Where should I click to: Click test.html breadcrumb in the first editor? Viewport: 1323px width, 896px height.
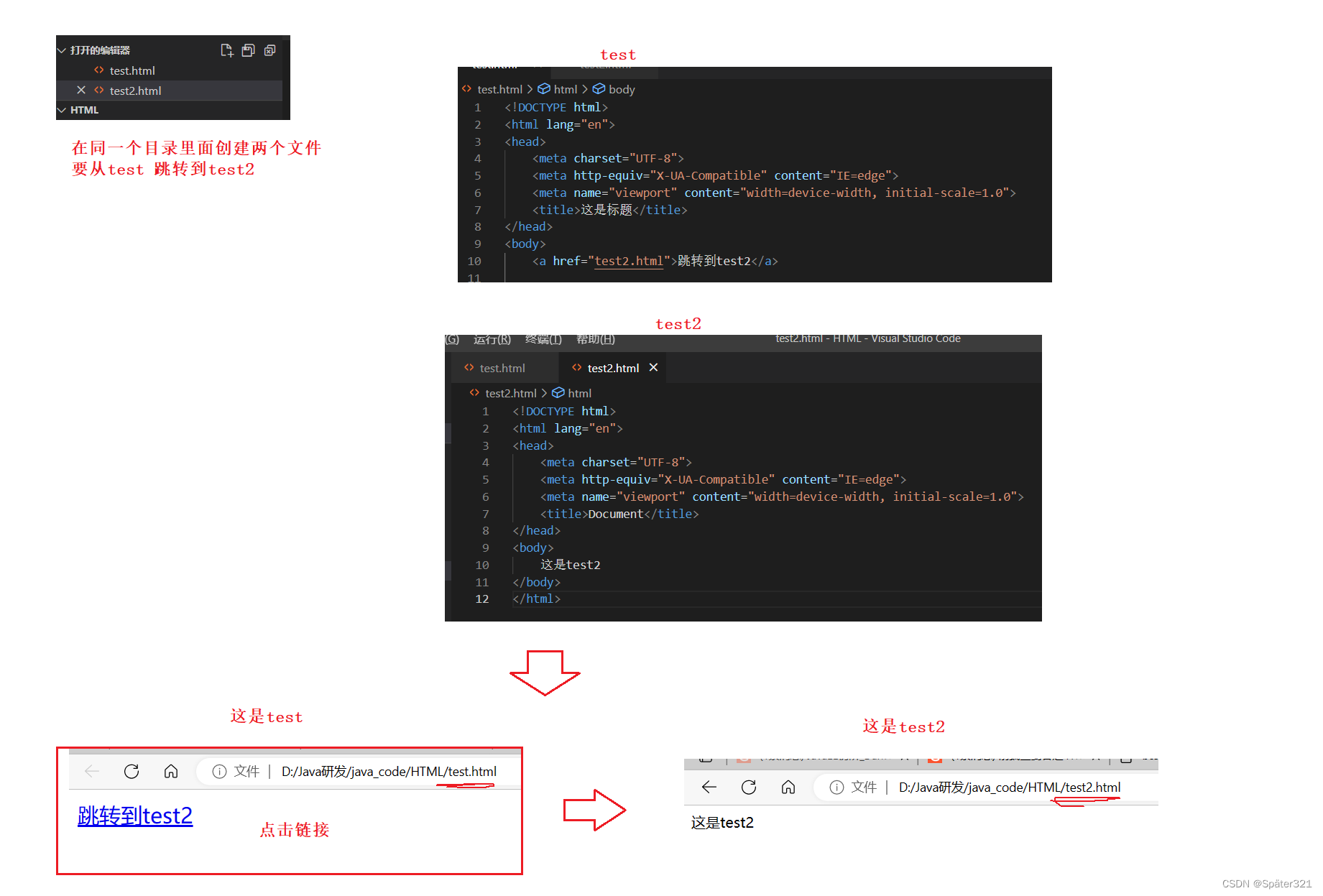coord(499,89)
